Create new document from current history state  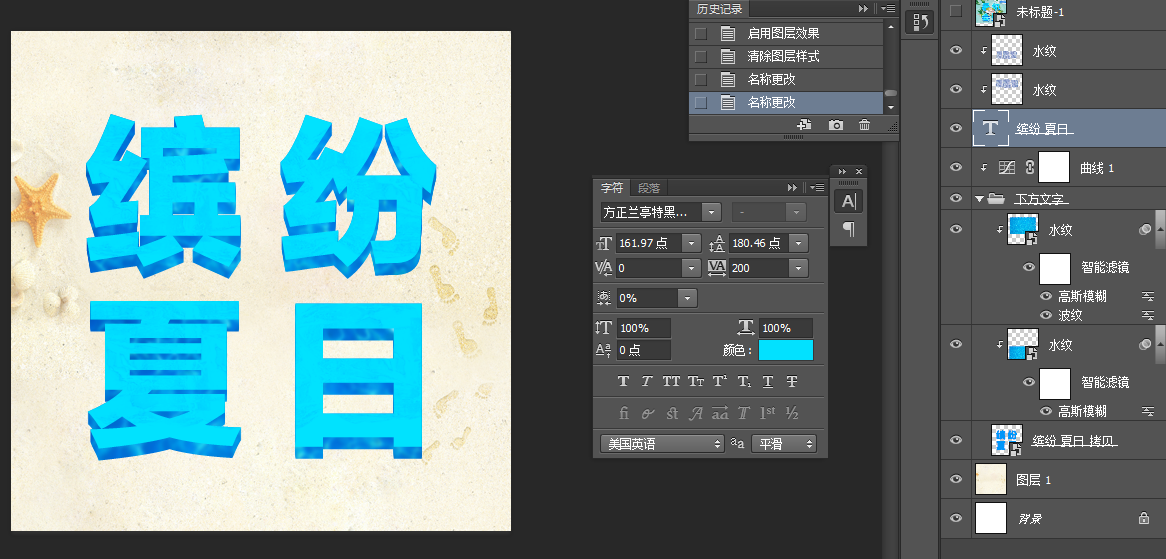point(804,125)
